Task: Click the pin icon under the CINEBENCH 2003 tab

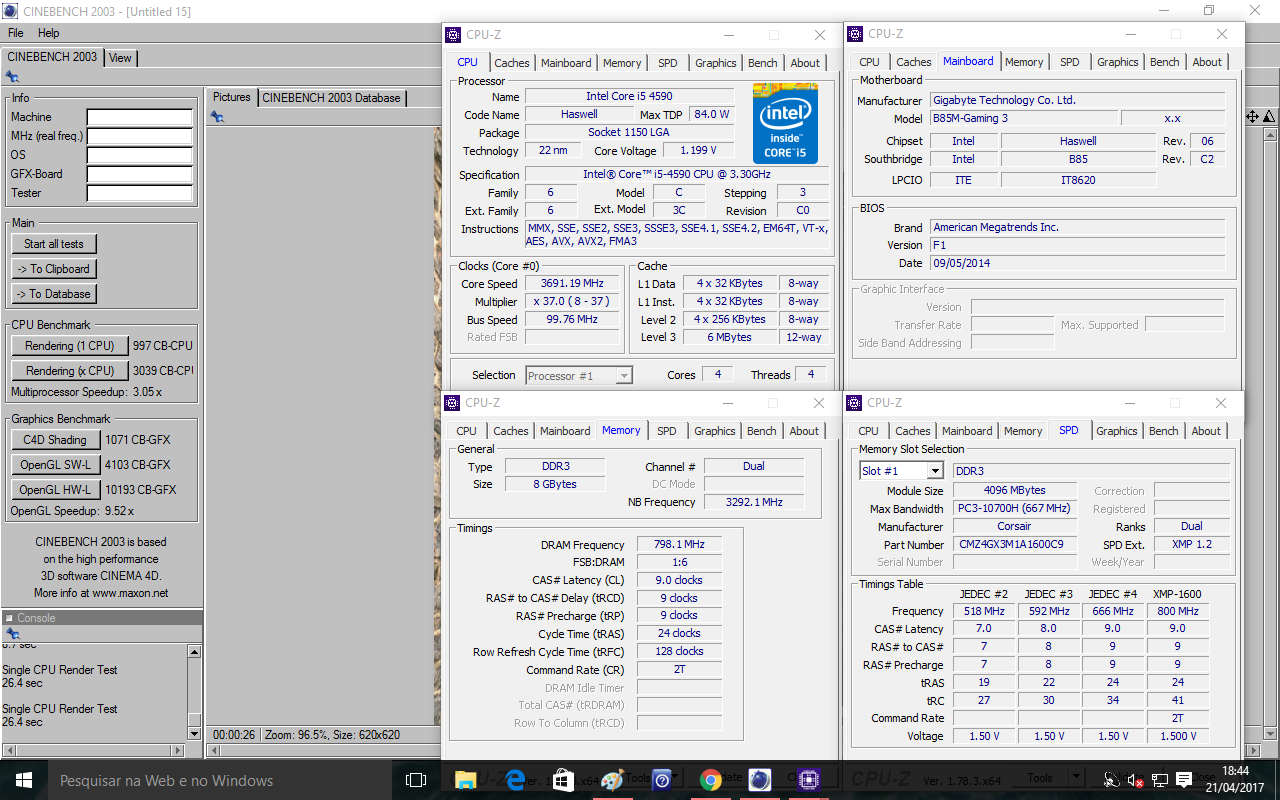Action: [12, 77]
